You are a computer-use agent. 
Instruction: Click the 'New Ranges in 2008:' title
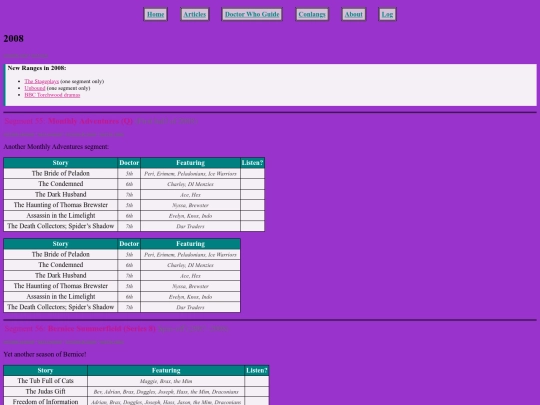pyautogui.click(x=37, y=68)
